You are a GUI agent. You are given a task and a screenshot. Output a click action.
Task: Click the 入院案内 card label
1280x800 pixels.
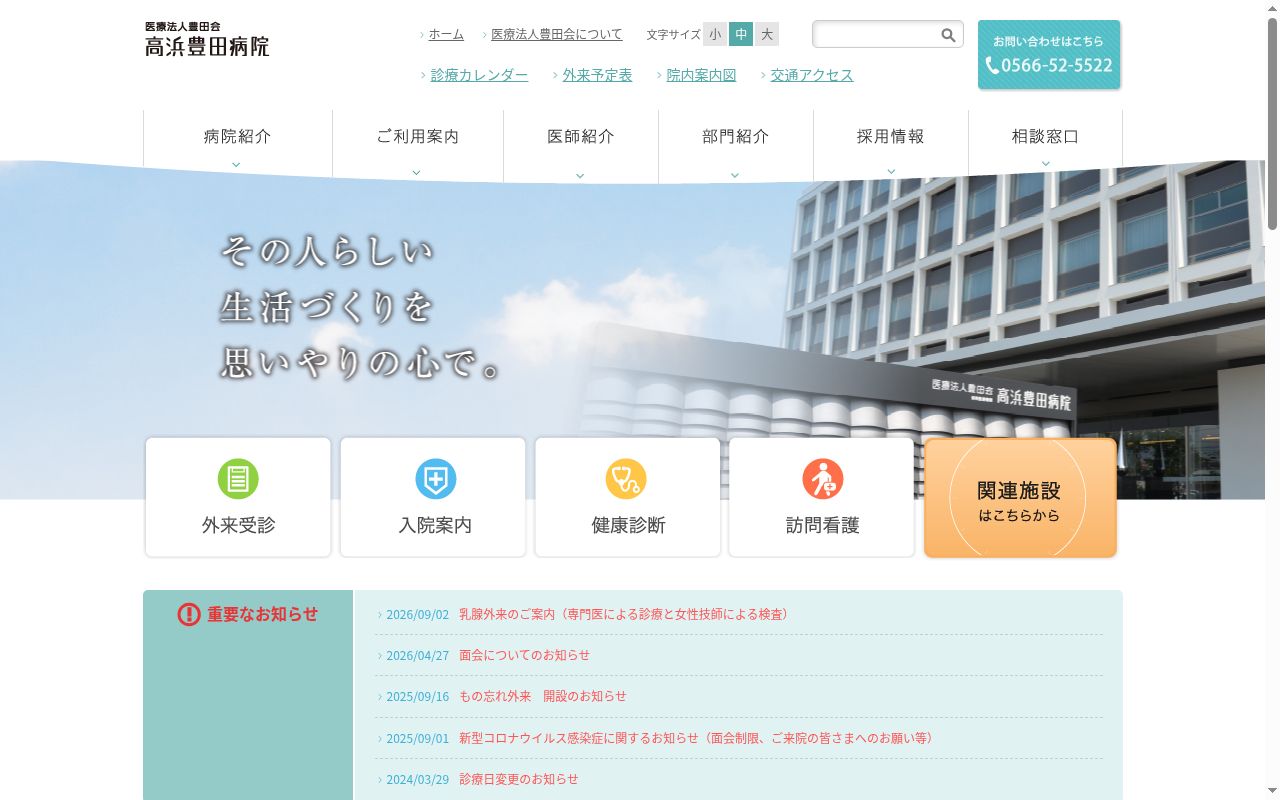coord(435,525)
